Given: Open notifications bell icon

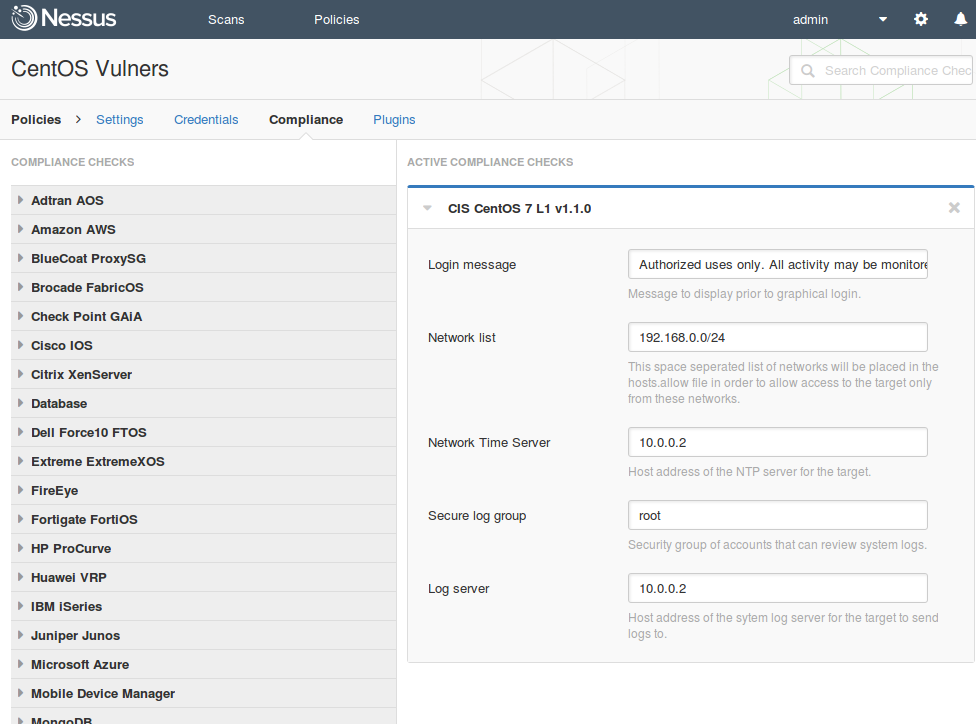Looking at the screenshot, I should pos(960,19).
